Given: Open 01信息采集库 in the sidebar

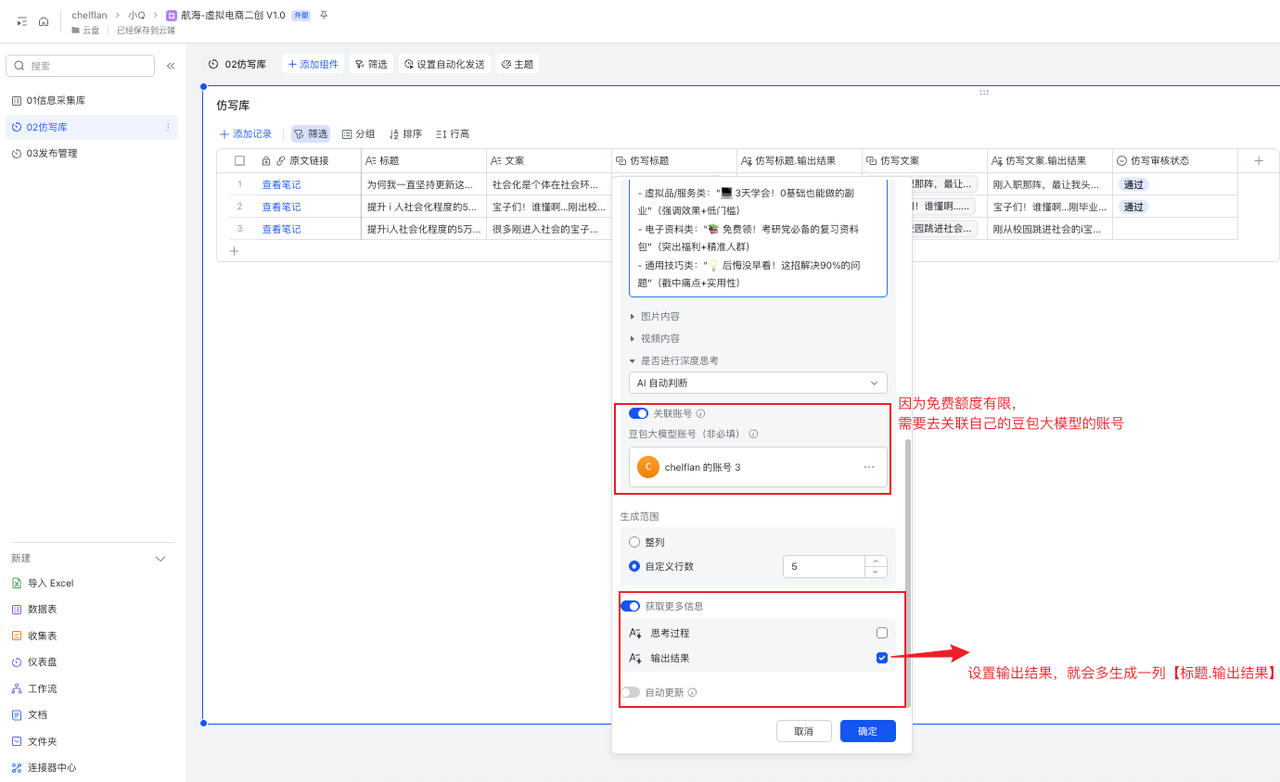Looking at the screenshot, I should pos(92,101).
